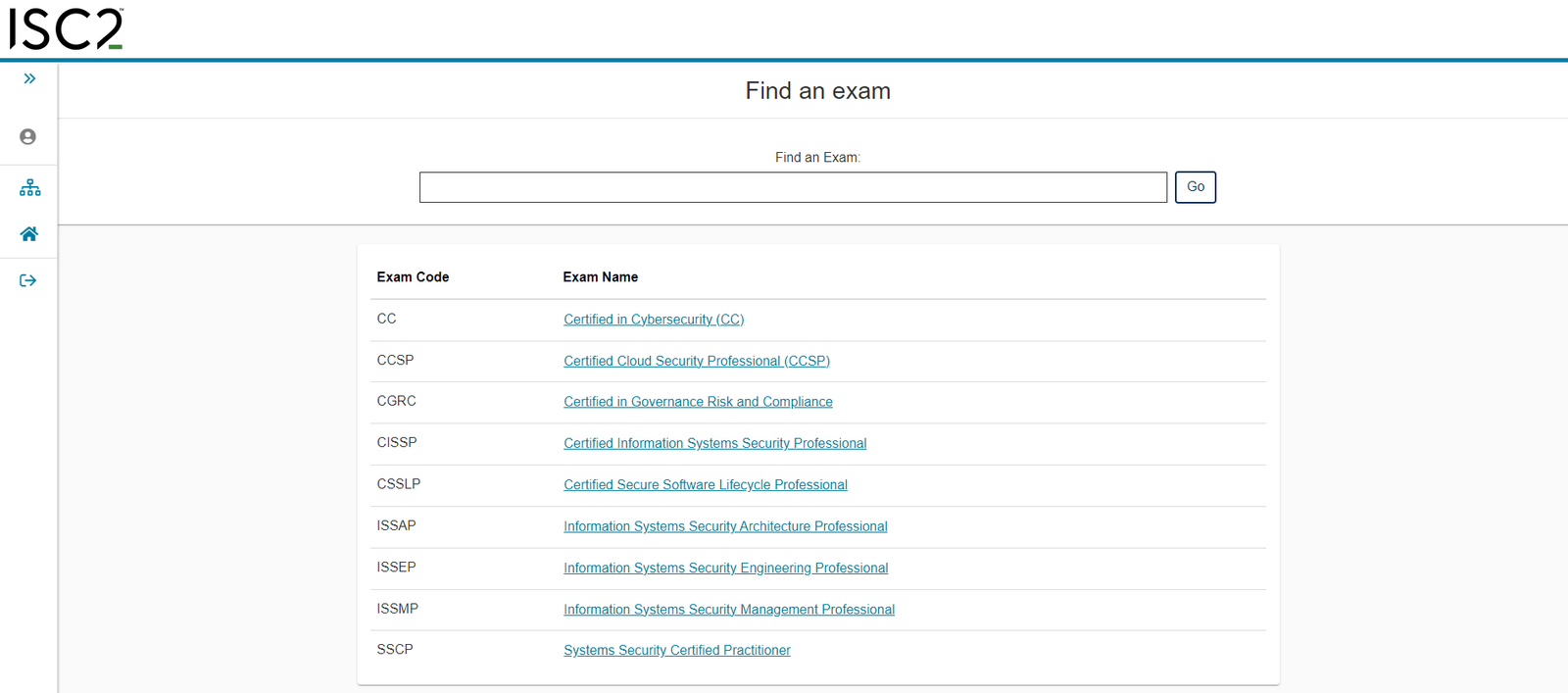Open the user profile icon in sidebar
Image resolution: width=1568 pixels, height=693 pixels.
[x=28, y=137]
